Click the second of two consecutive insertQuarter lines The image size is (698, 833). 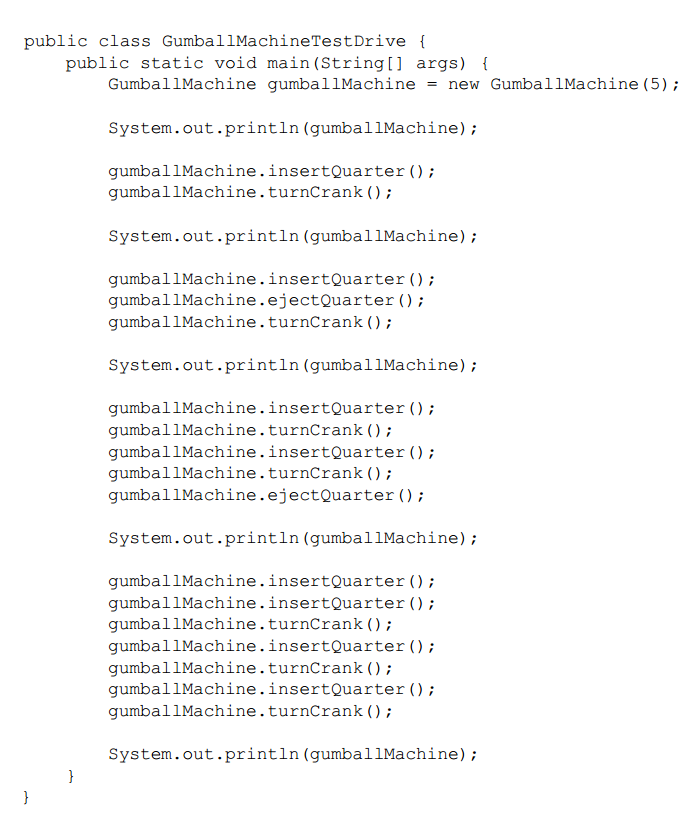pos(272,603)
